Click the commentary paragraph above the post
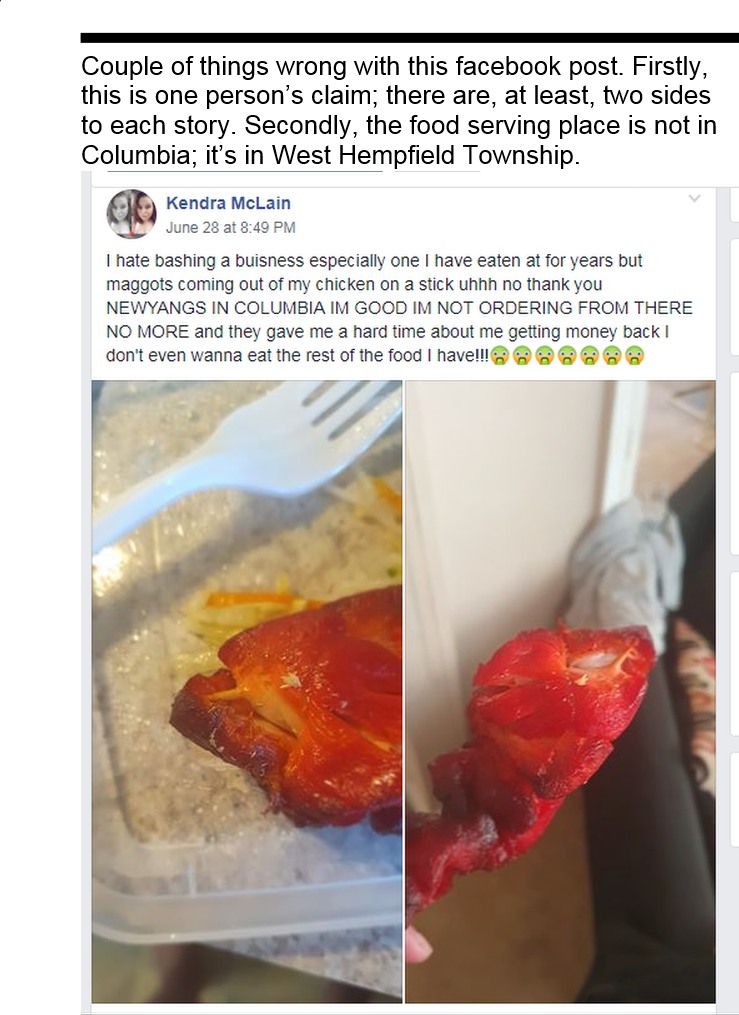Screen dimensions: 739x1015 tap(399, 111)
